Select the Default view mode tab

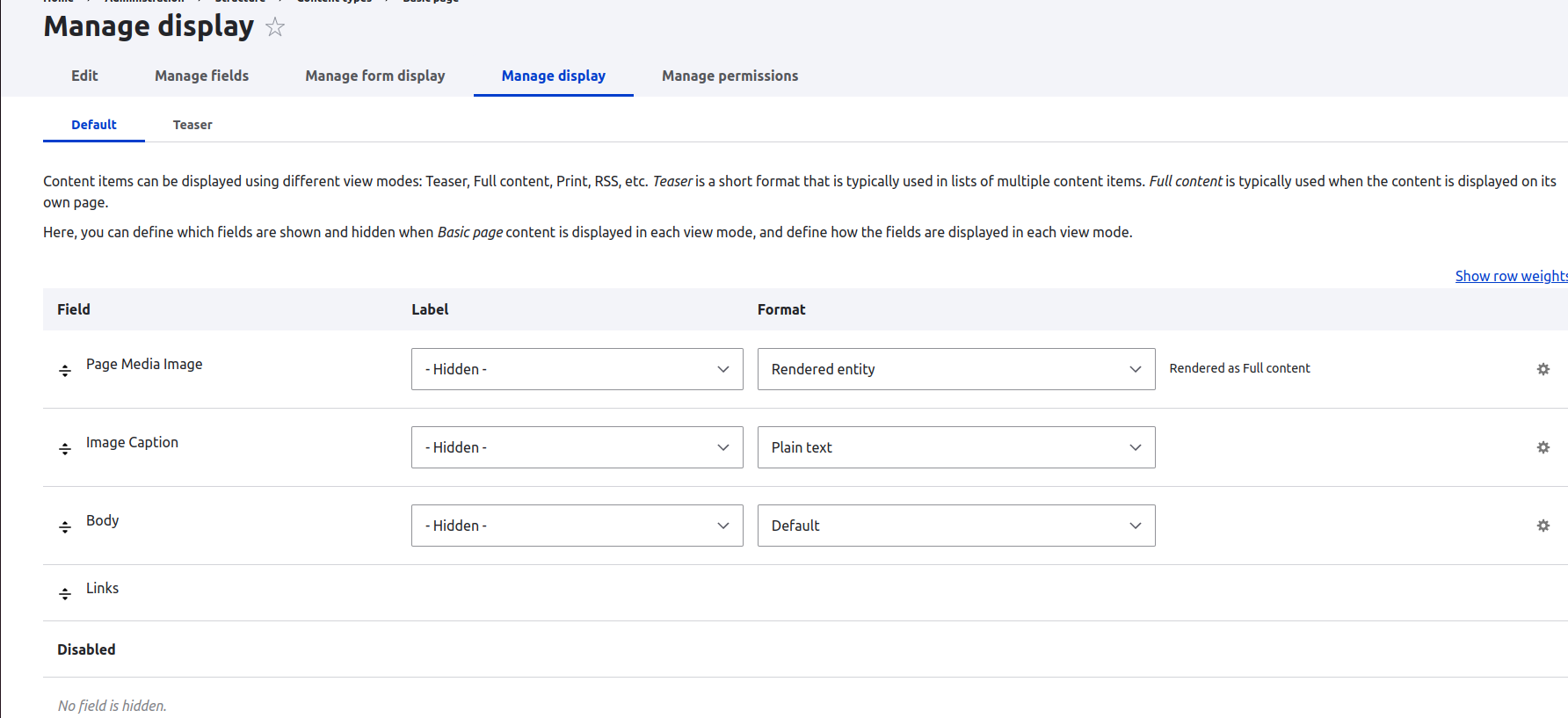point(94,125)
